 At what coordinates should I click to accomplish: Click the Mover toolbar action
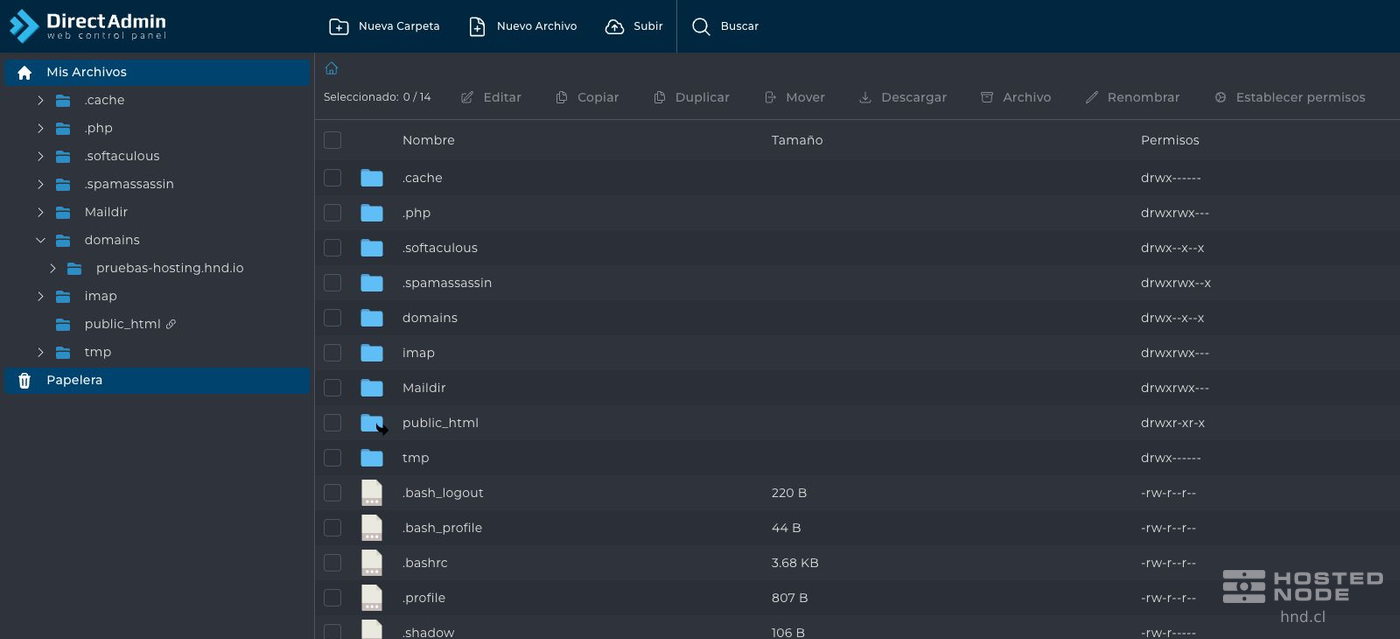pyautogui.click(x=794, y=97)
